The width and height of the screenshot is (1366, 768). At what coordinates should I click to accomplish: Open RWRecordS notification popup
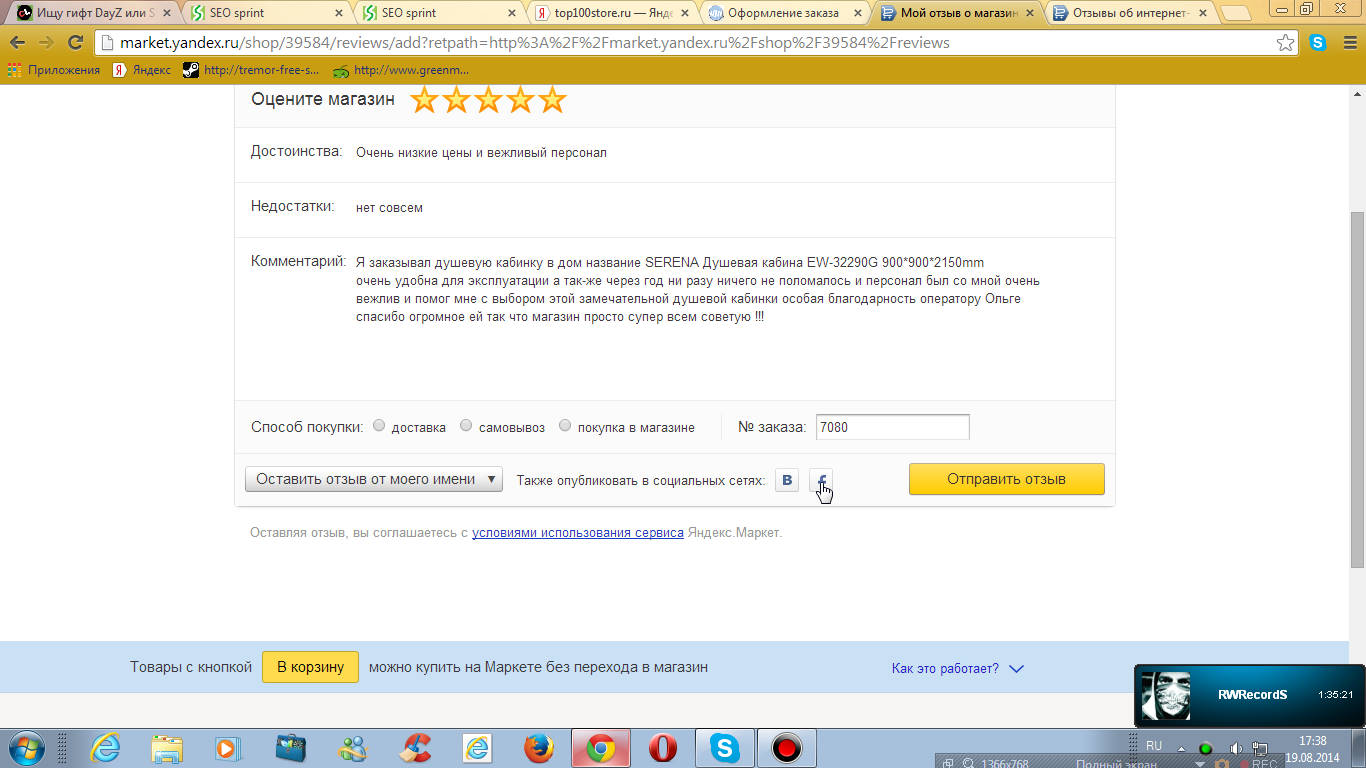coord(1249,695)
